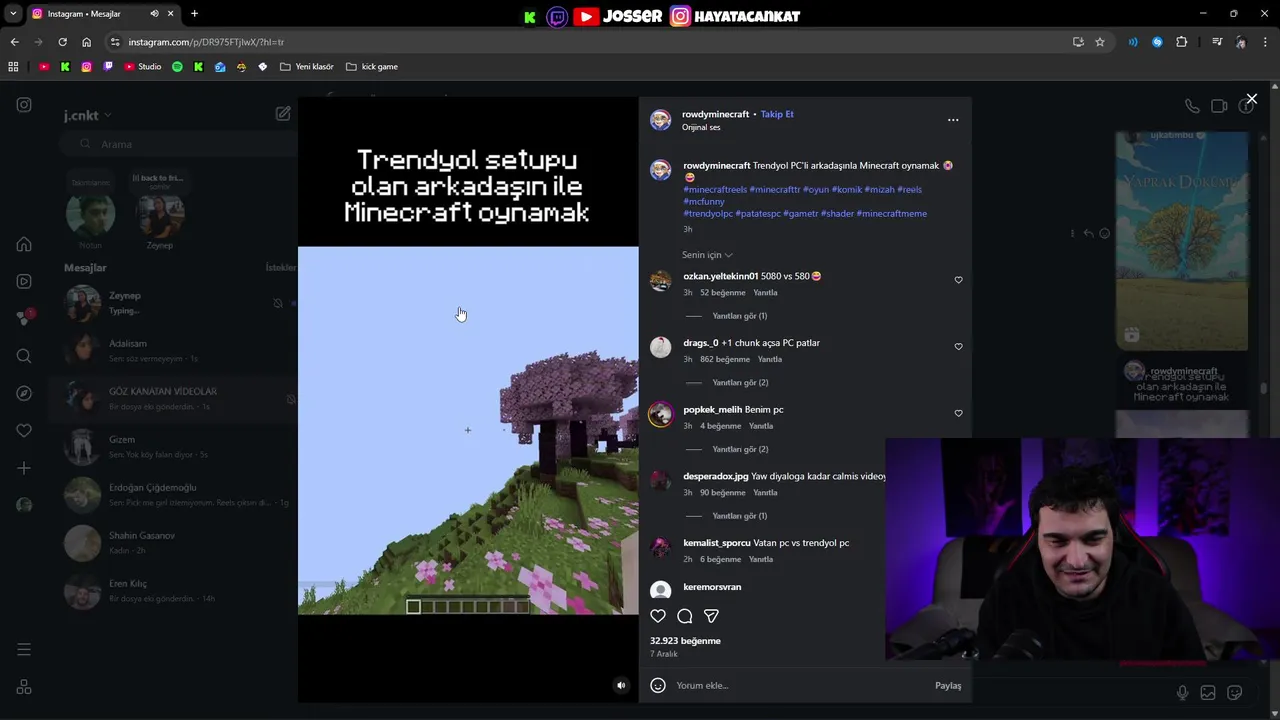Open the Zeynep conversation
This screenshot has width=1280, height=720.
pos(180,303)
